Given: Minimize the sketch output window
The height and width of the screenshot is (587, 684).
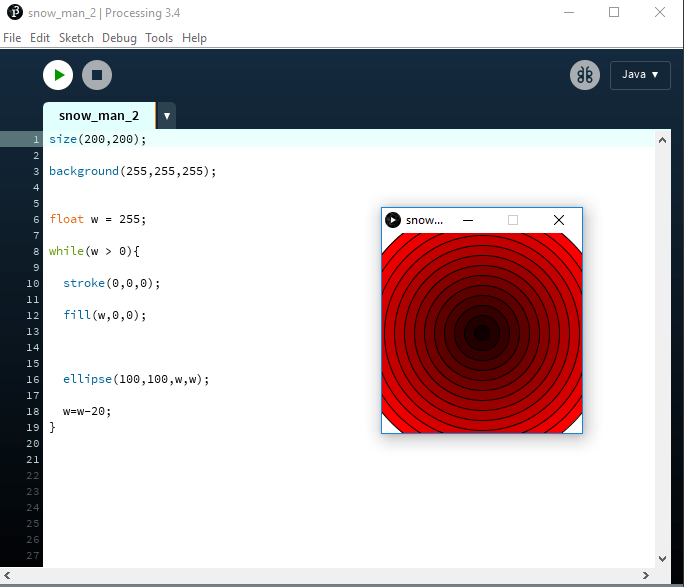Looking at the screenshot, I should [x=467, y=220].
